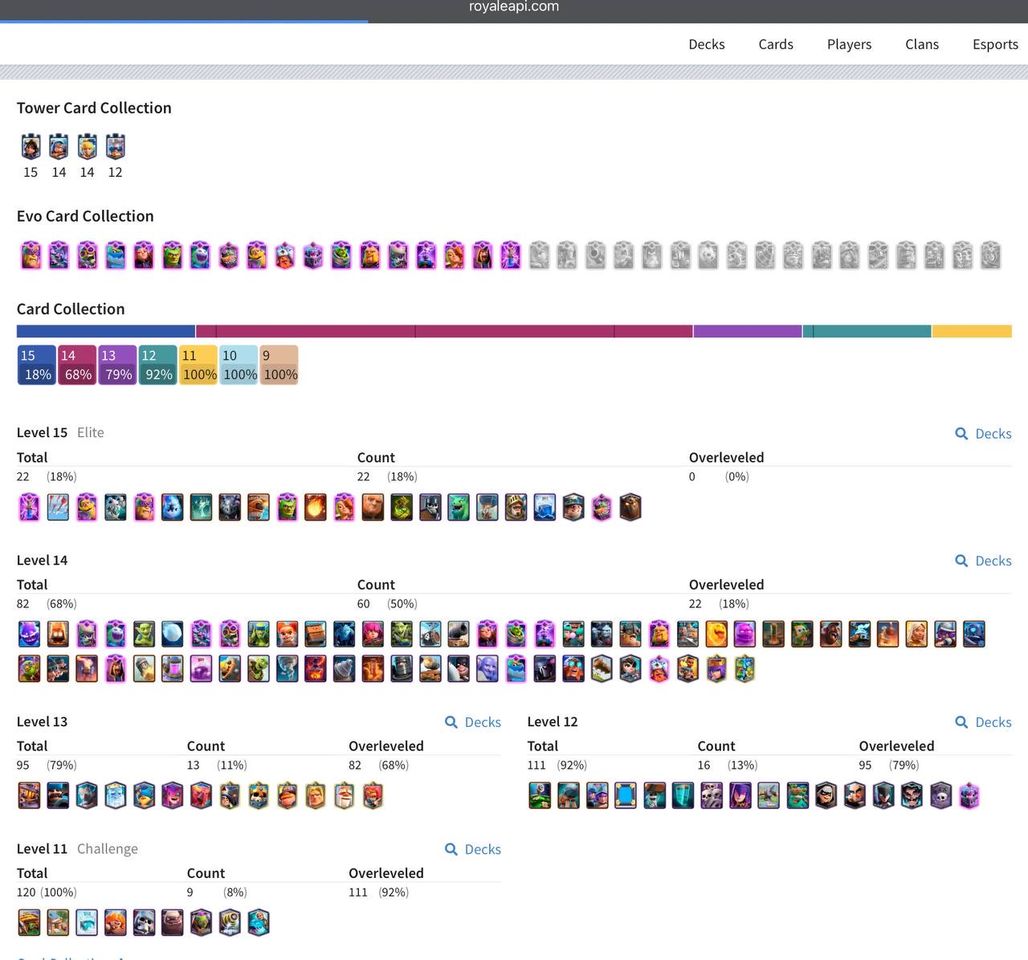Open the evolved Valkyrie card in Level 15
The width and height of the screenshot is (1028, 960).
point(344,508)
